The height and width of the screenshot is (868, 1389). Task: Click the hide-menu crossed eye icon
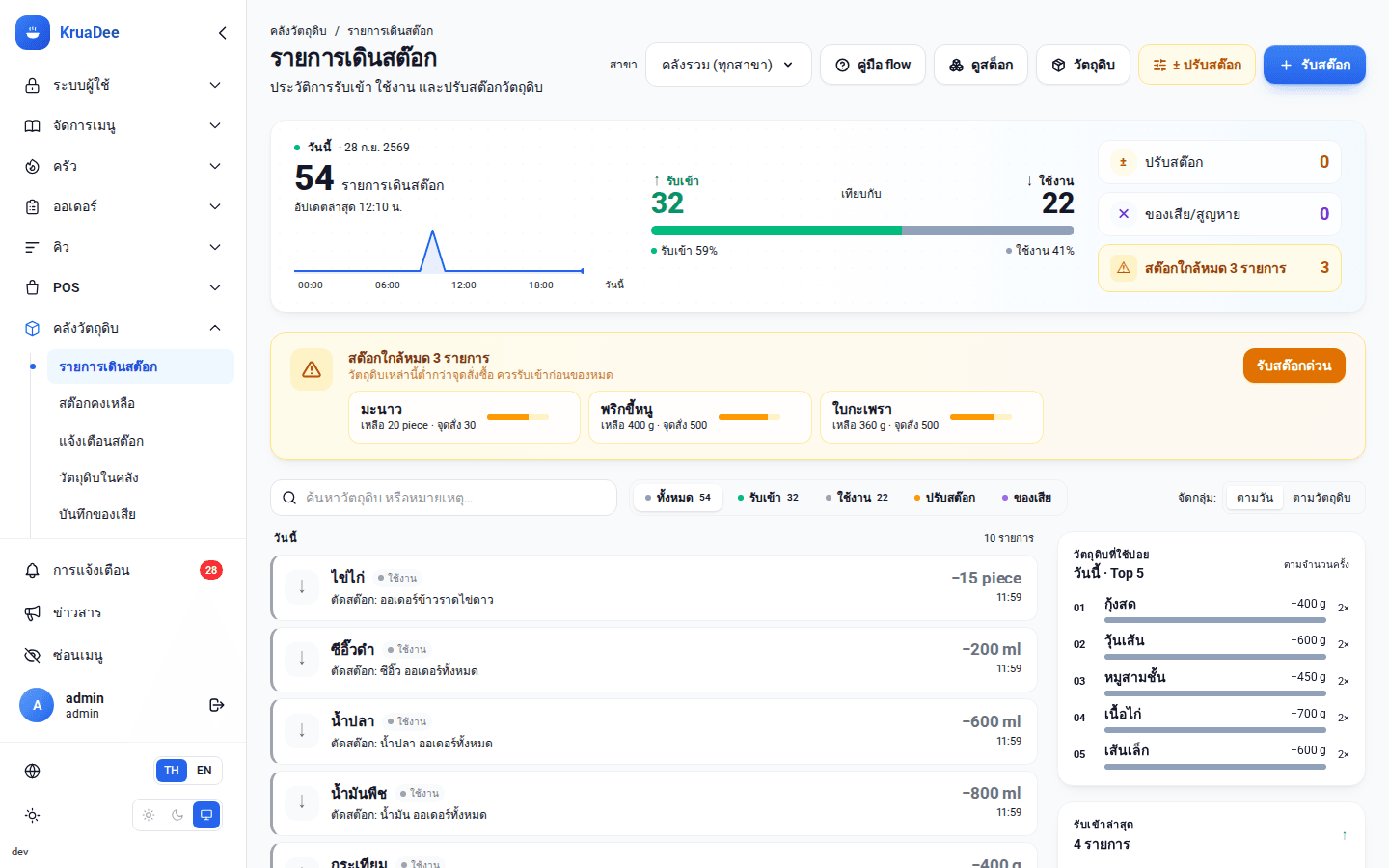click(x=33, y=655)
